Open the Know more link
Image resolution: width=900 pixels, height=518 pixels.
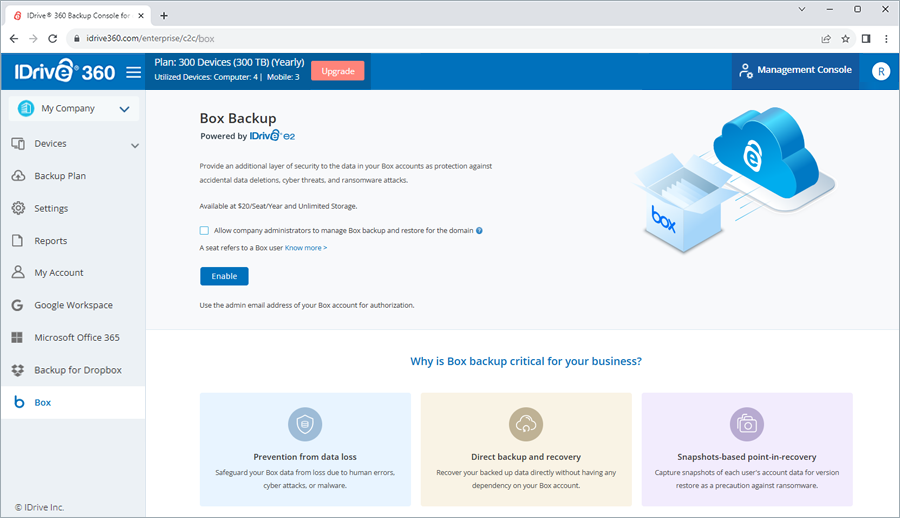tap(306, 248)
